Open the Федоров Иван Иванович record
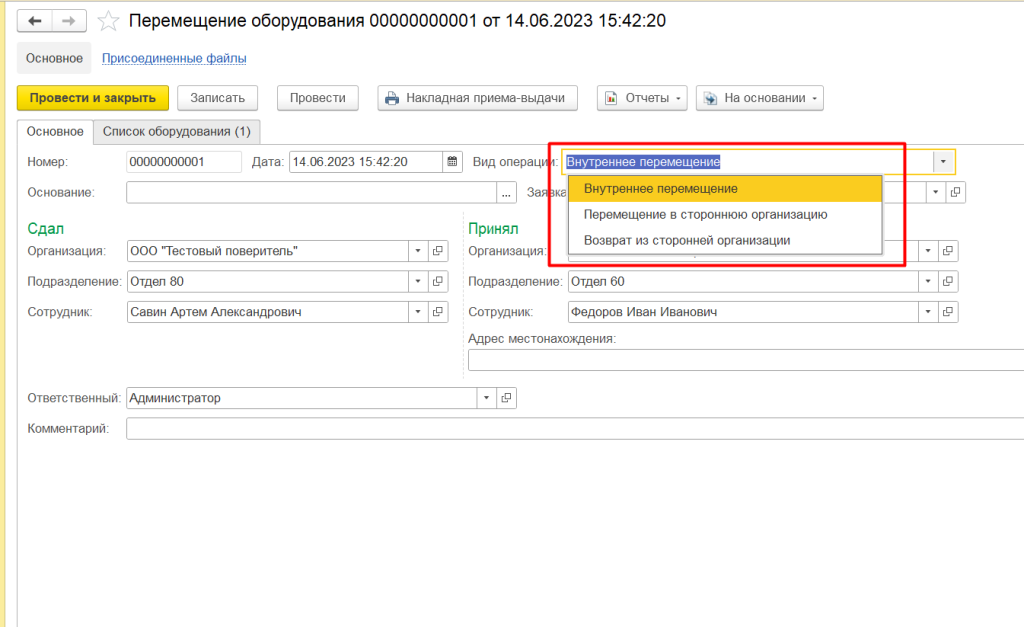Screen dimensions: 1024x627 point(948,312)
